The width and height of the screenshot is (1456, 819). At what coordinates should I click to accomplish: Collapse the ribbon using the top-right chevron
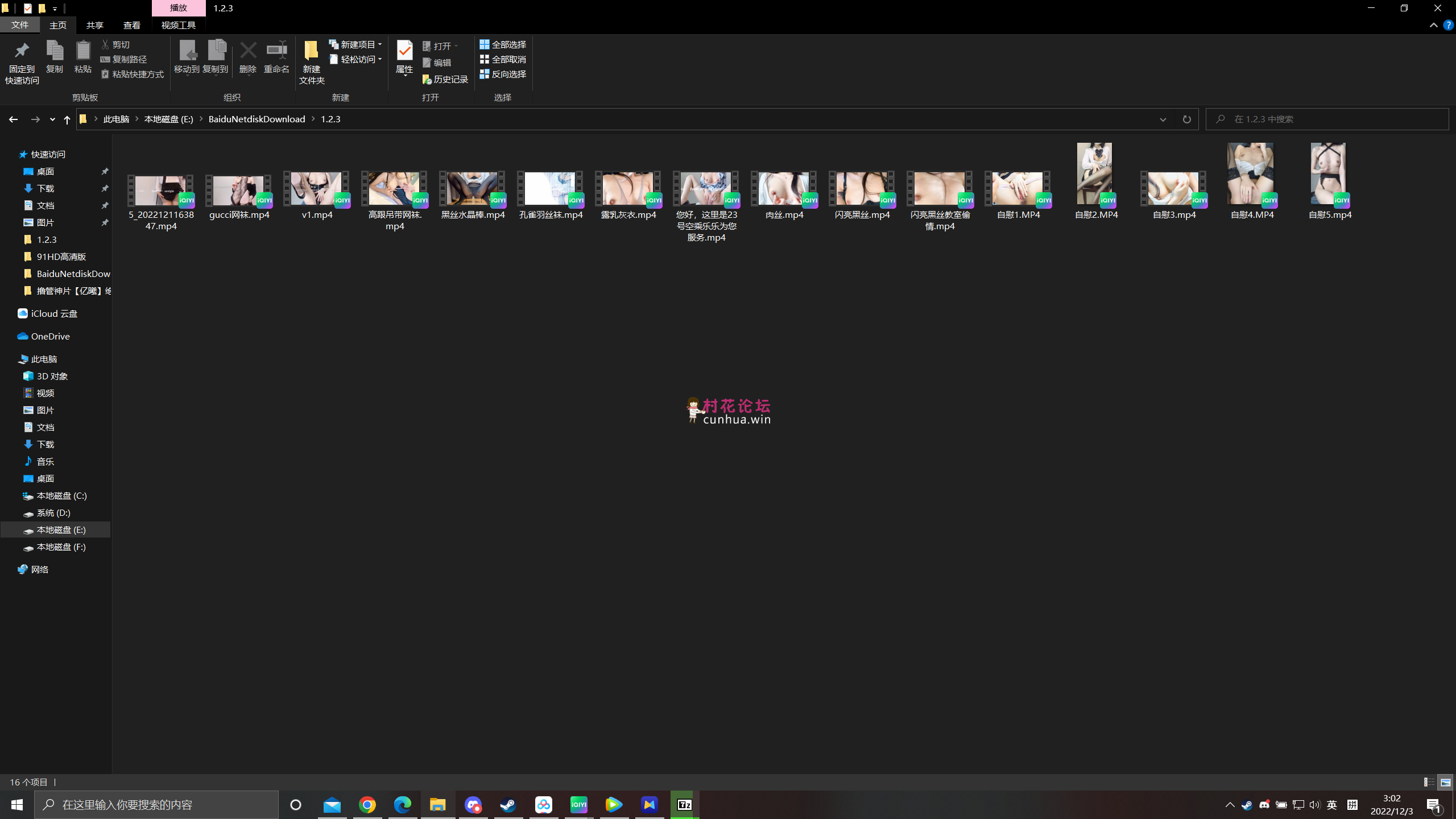click(1433, 25)
